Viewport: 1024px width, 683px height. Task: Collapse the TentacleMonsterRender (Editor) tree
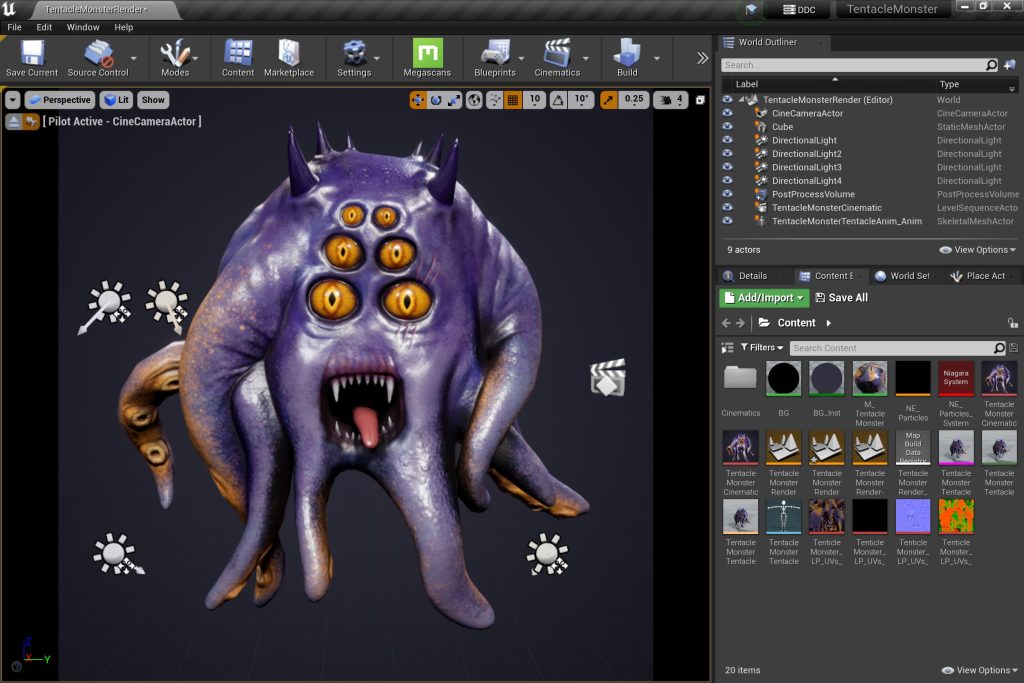click(x=741, y=100)
